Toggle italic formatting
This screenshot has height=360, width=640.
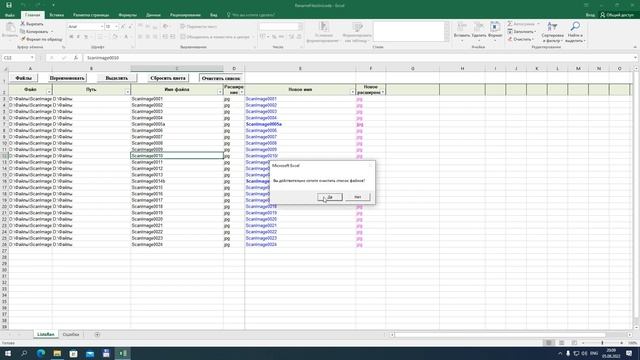pos(78,37)
